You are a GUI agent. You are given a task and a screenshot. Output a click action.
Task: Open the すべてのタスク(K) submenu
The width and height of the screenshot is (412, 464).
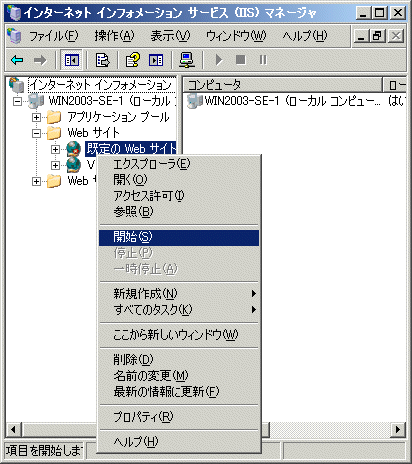tap(179, 310)
